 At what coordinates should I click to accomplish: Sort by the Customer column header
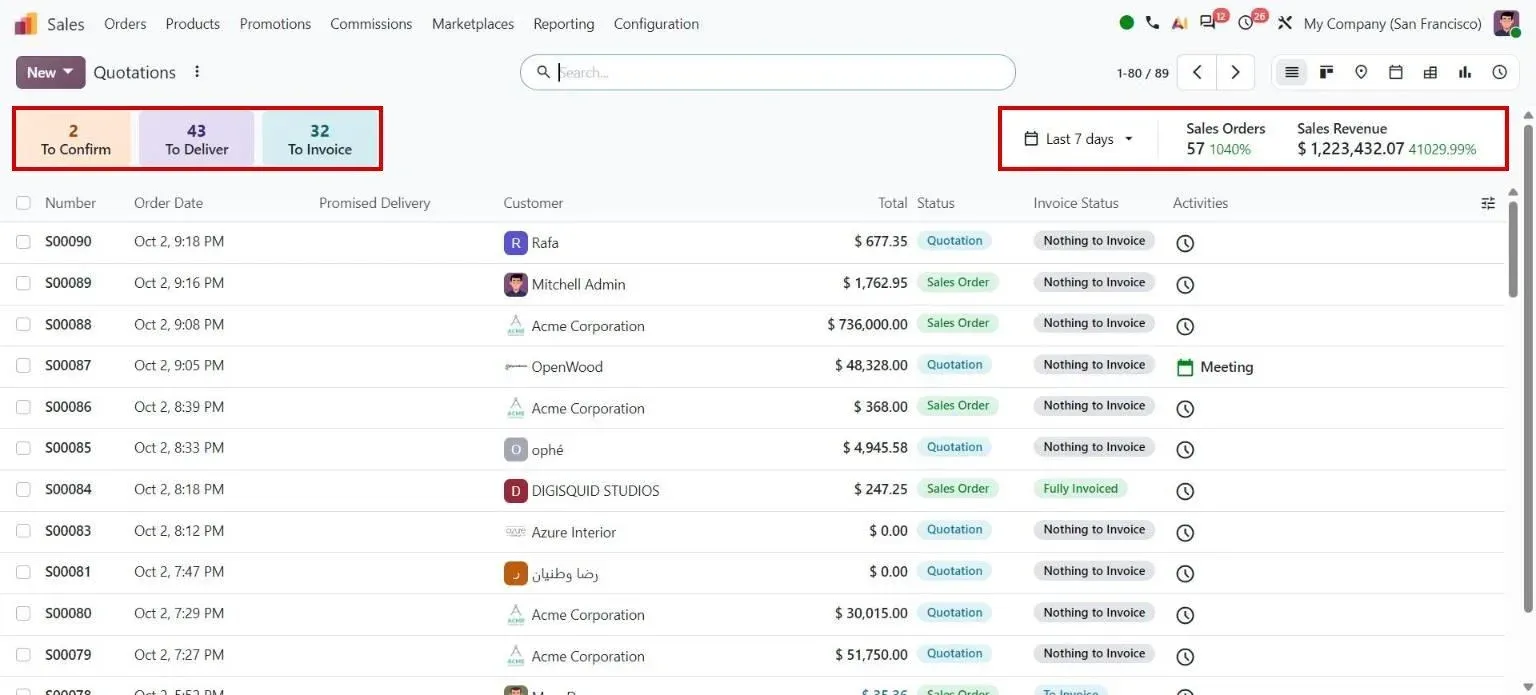pos(533,203)
